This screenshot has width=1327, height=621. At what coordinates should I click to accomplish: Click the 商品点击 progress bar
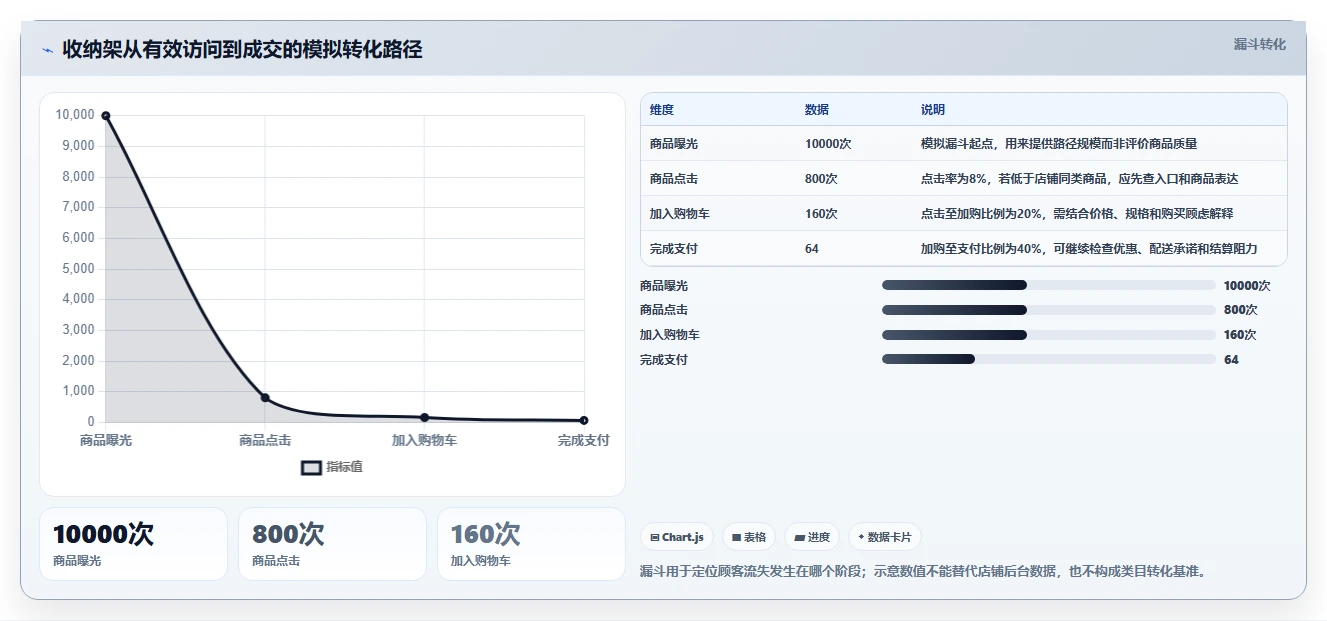click(x=1048, y=310)
